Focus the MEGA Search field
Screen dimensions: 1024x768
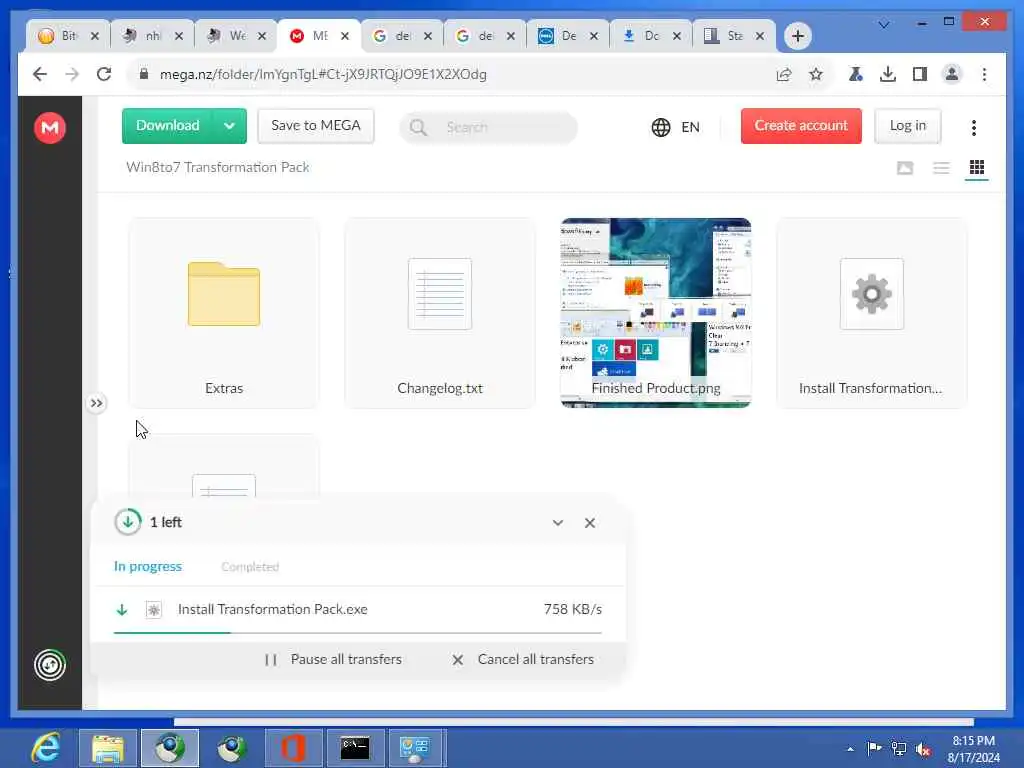point(488,127)
